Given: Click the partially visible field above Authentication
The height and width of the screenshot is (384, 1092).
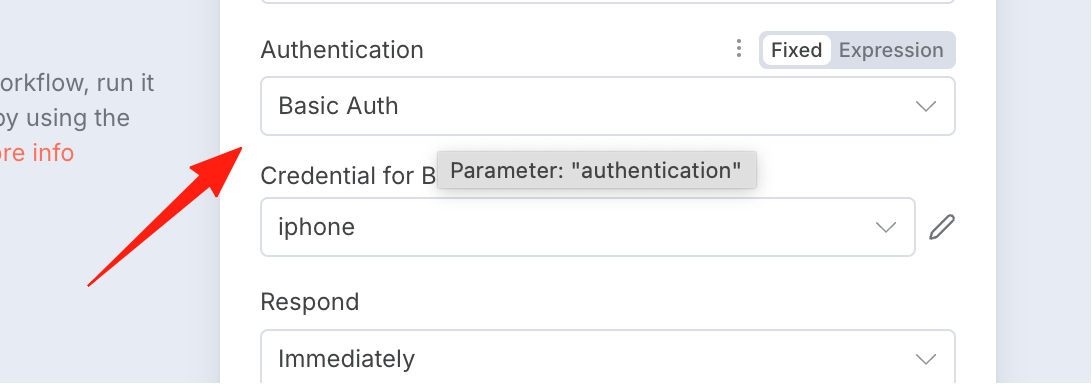Looking at the screenshot, I should click(607, 2).
